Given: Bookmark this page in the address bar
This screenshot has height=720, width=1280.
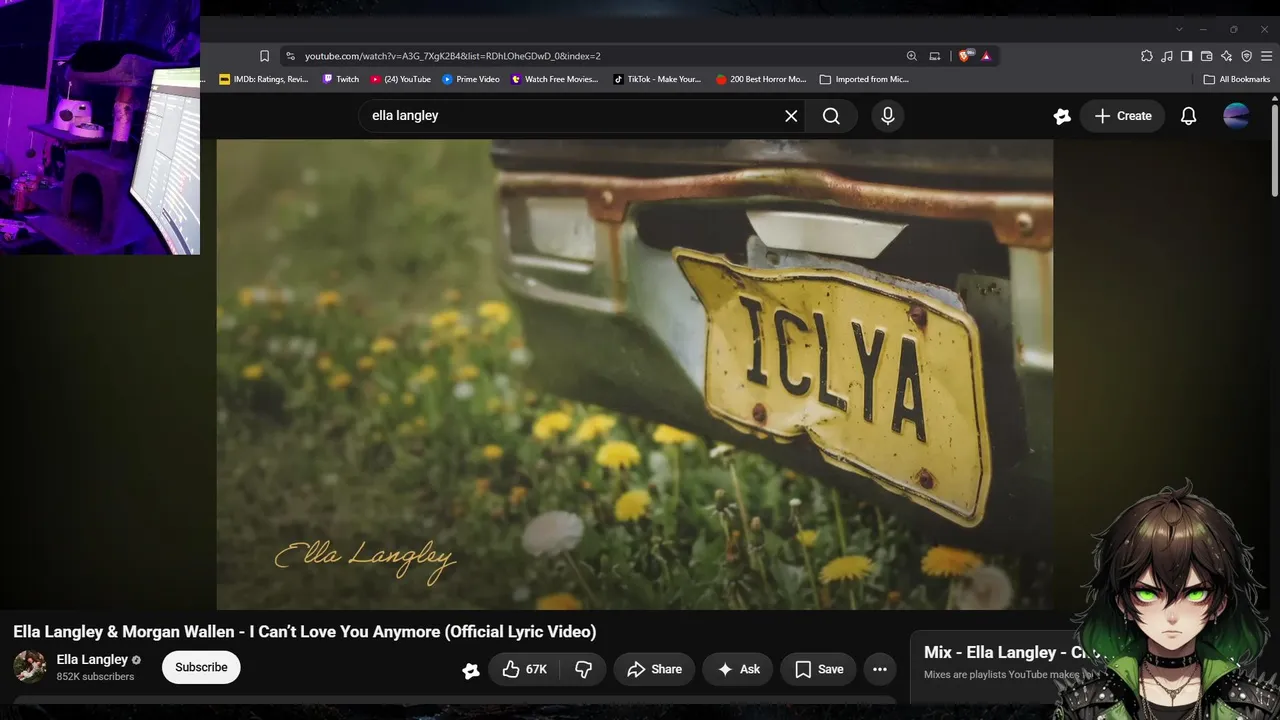Looking at the screenshot, I should [264, 56].
